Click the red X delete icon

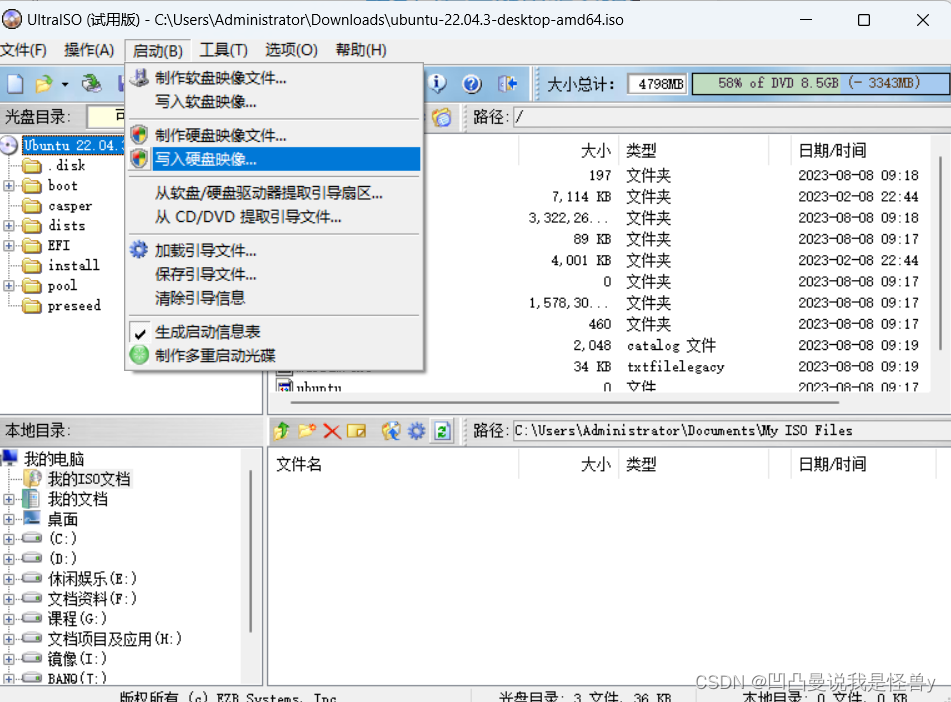coord(332,431)
